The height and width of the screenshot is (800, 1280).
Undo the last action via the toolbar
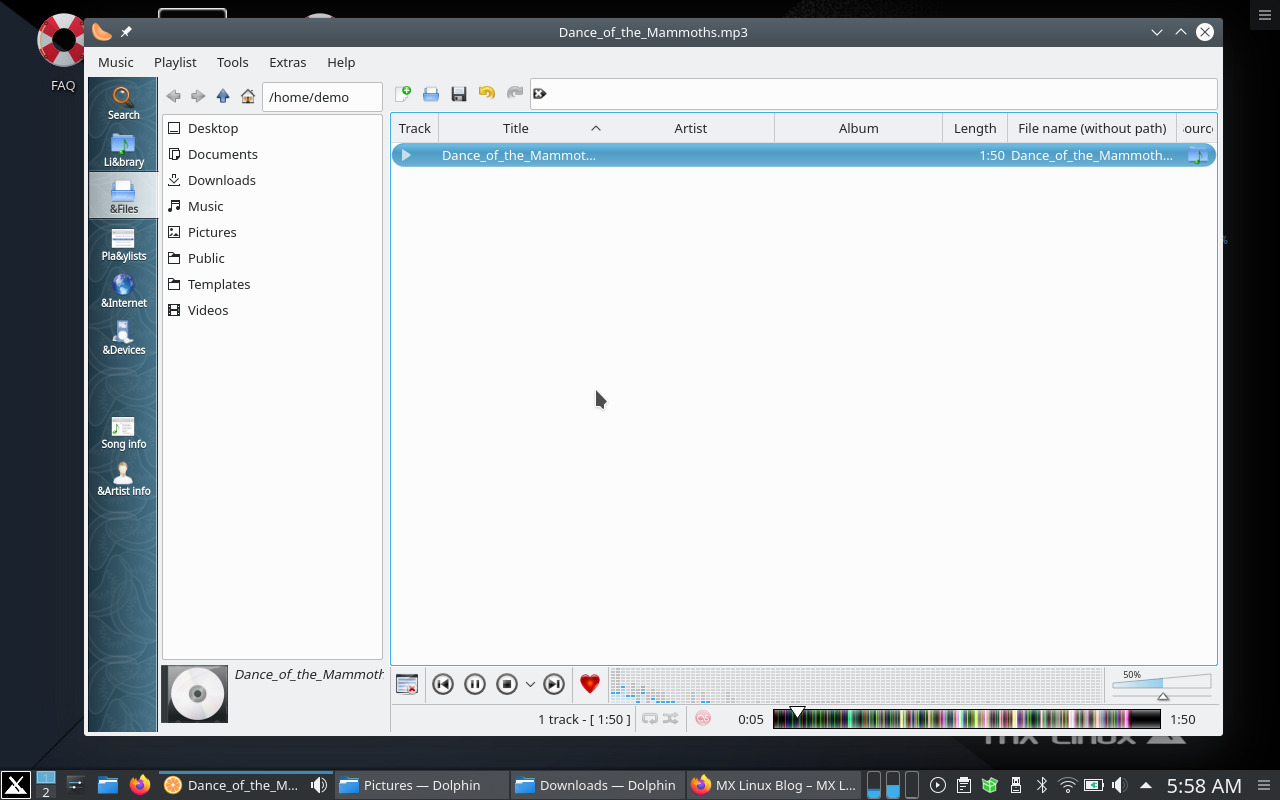487,93
